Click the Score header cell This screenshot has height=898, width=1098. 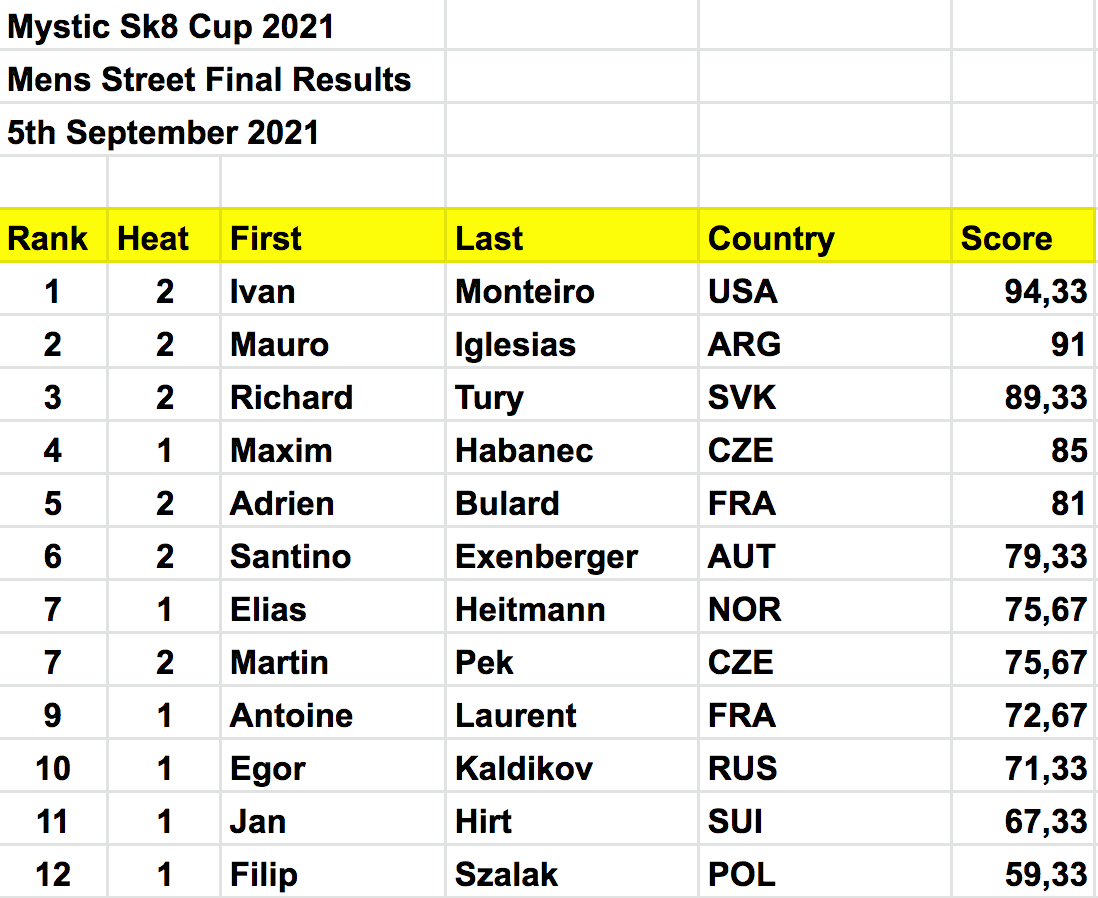1006,239
